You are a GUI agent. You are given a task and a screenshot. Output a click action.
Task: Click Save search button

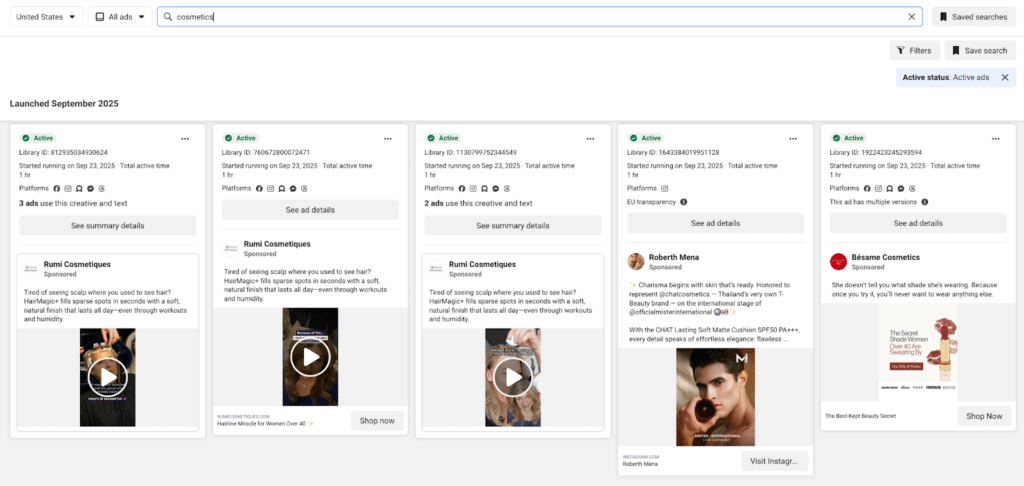(x=980, y=50)
